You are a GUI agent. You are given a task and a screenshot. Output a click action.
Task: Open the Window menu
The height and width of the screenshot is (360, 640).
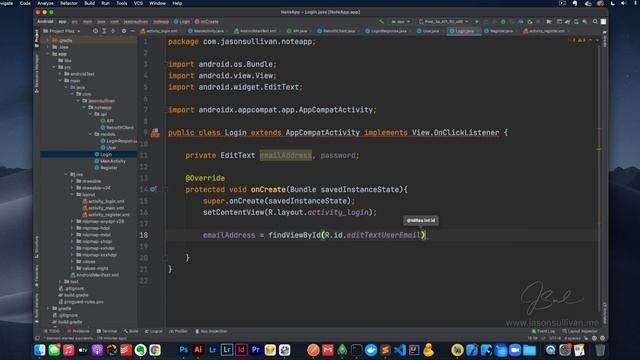(157, 3)
